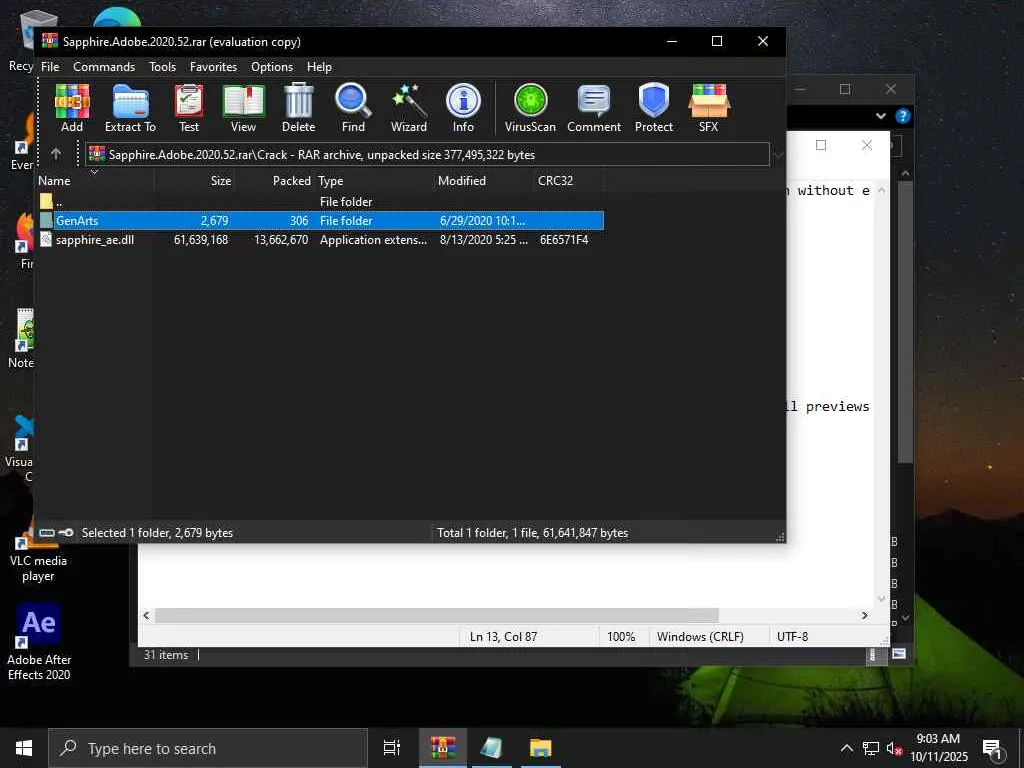The image size is (1024, 768).
Task: Click the 6E6571F4 CRC32 value
Action: 564,240
